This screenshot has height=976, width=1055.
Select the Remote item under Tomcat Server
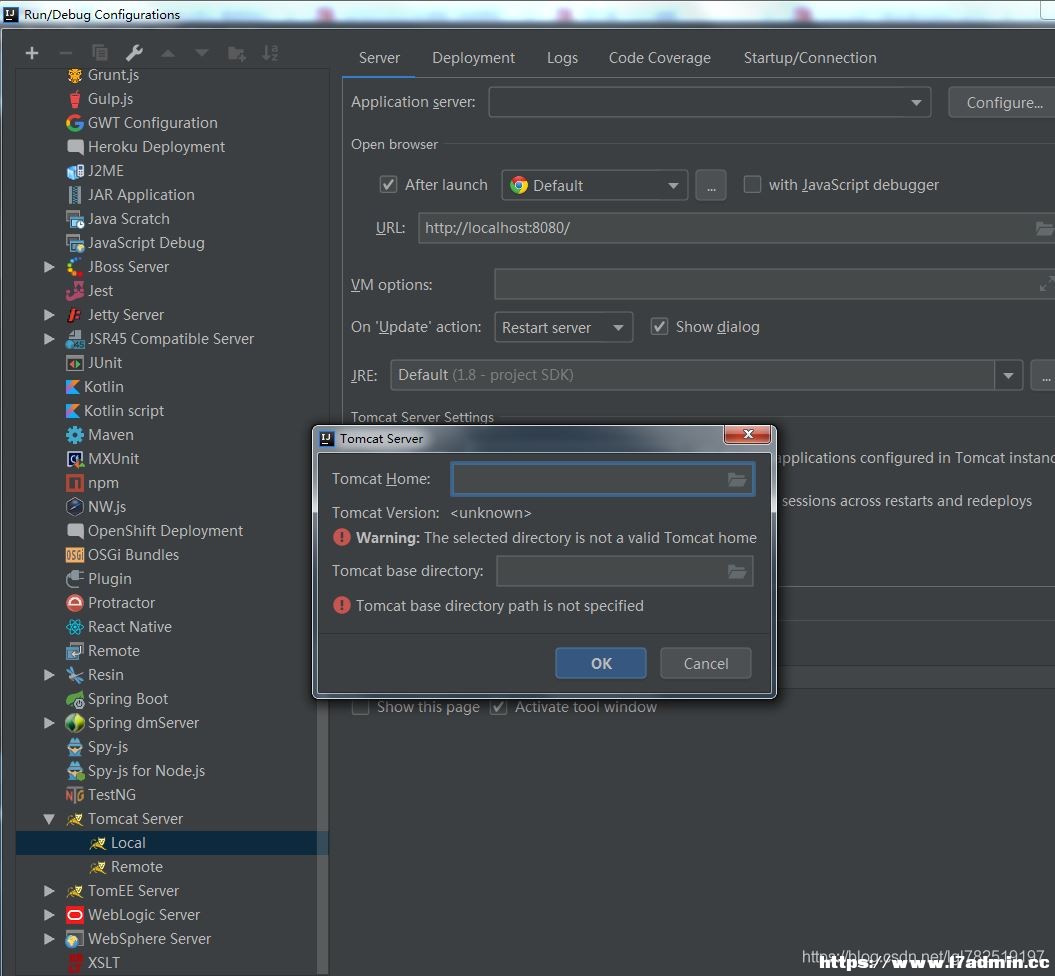click(x=137, y=867)
